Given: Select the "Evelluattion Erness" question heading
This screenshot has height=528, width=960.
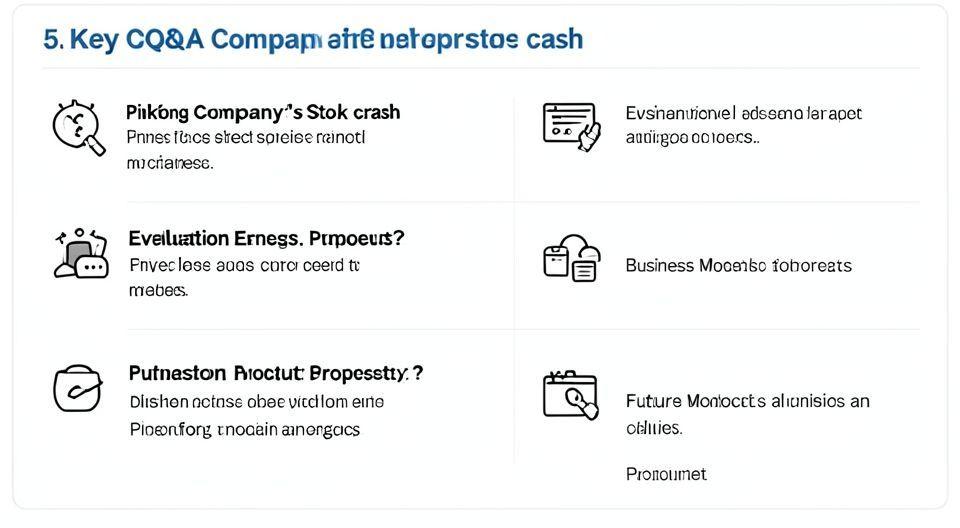Looking at the screenshot, I should 266,239.
